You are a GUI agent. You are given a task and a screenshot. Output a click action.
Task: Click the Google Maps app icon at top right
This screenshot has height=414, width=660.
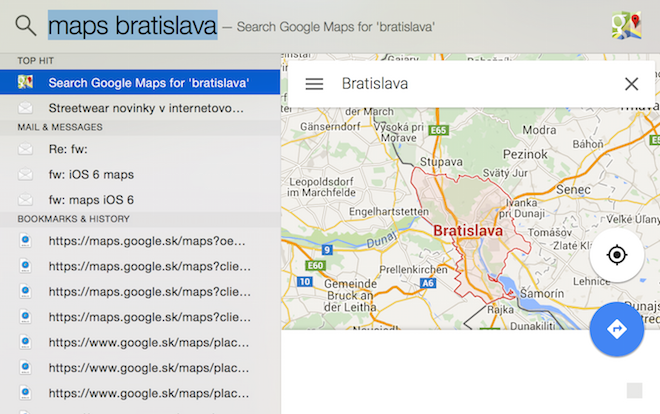click(626, 25)
